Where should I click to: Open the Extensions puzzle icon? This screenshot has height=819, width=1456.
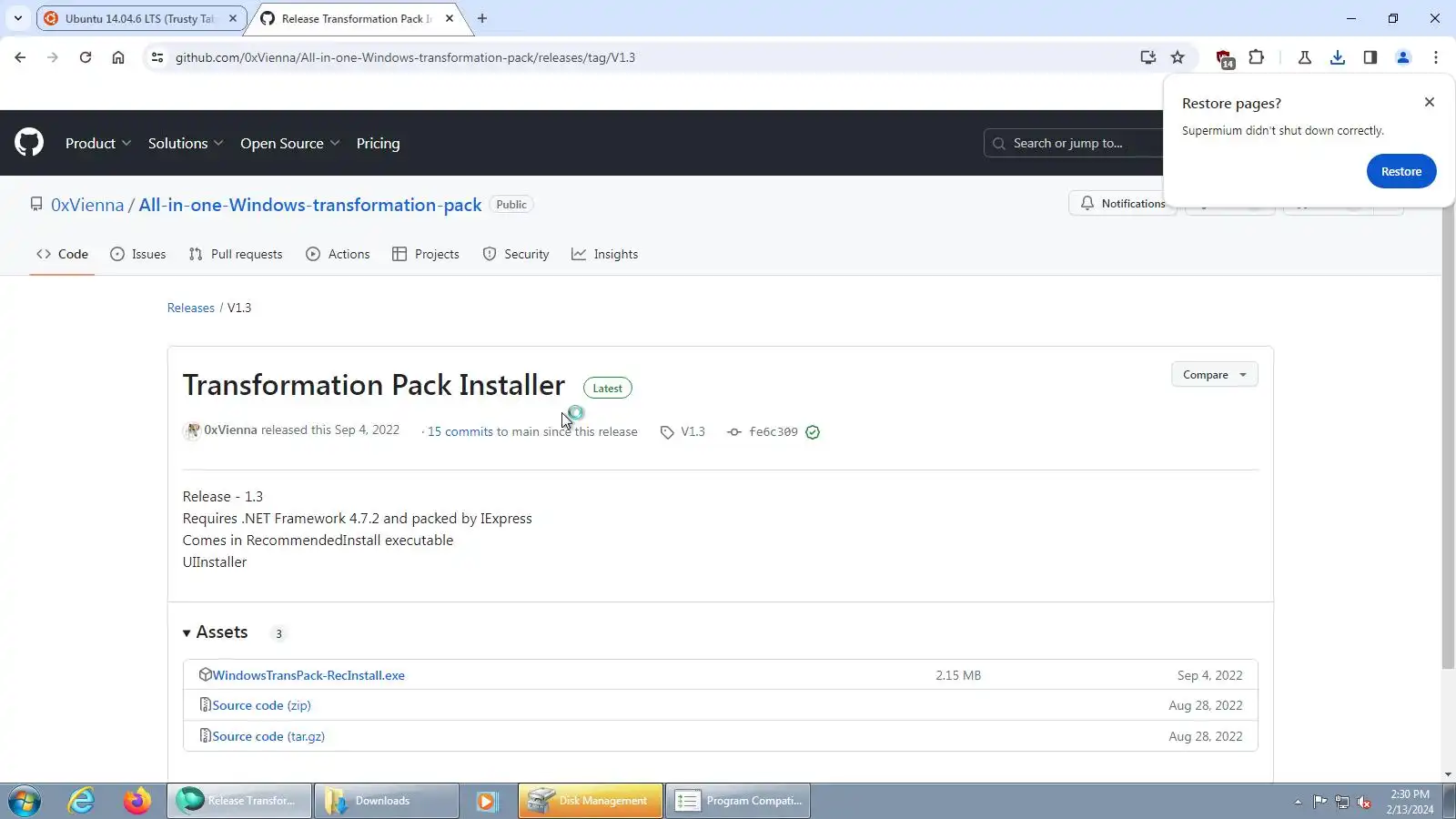pyautogui.click(x=1257, y=57)
